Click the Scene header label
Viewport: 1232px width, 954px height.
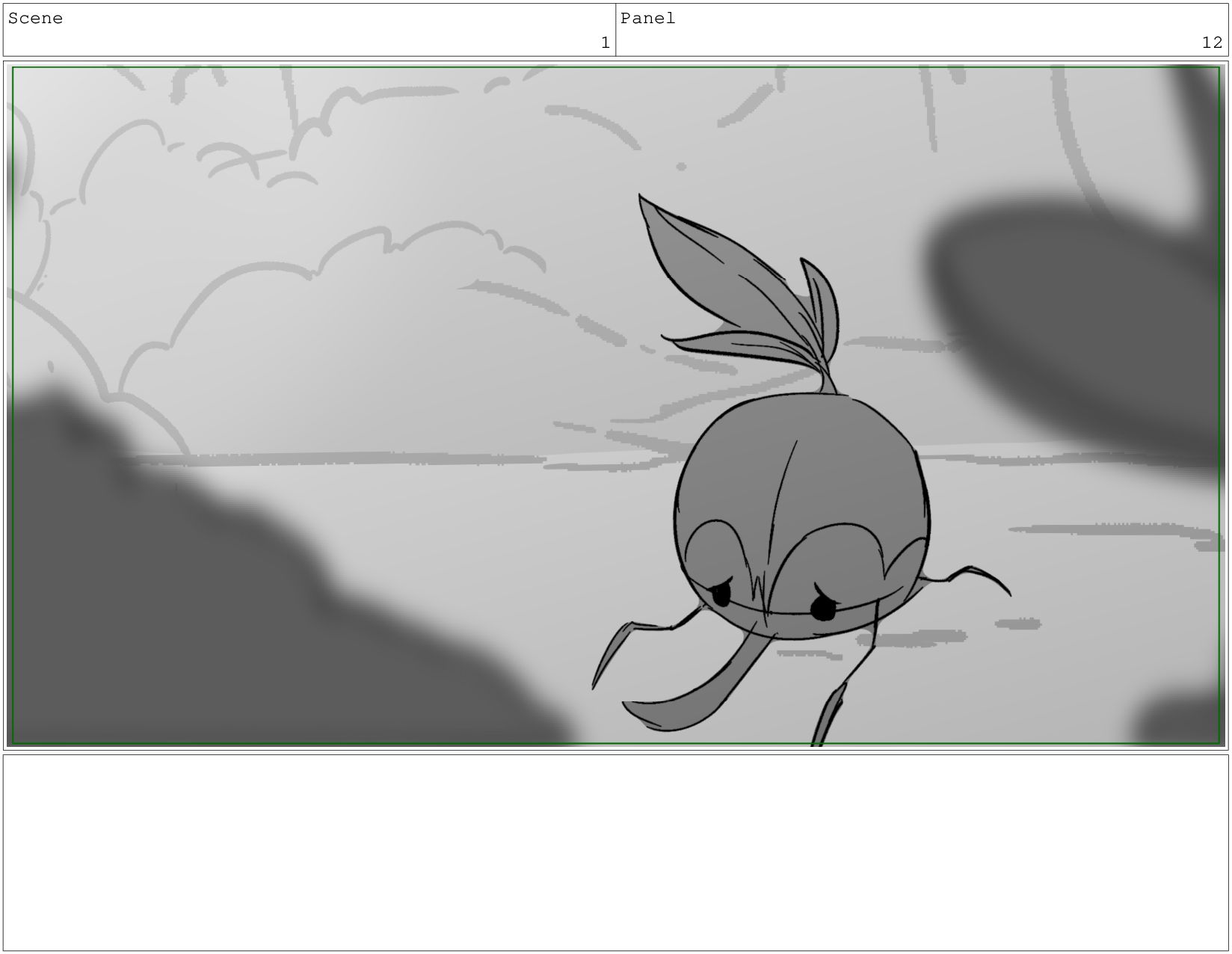pos(35,19)
